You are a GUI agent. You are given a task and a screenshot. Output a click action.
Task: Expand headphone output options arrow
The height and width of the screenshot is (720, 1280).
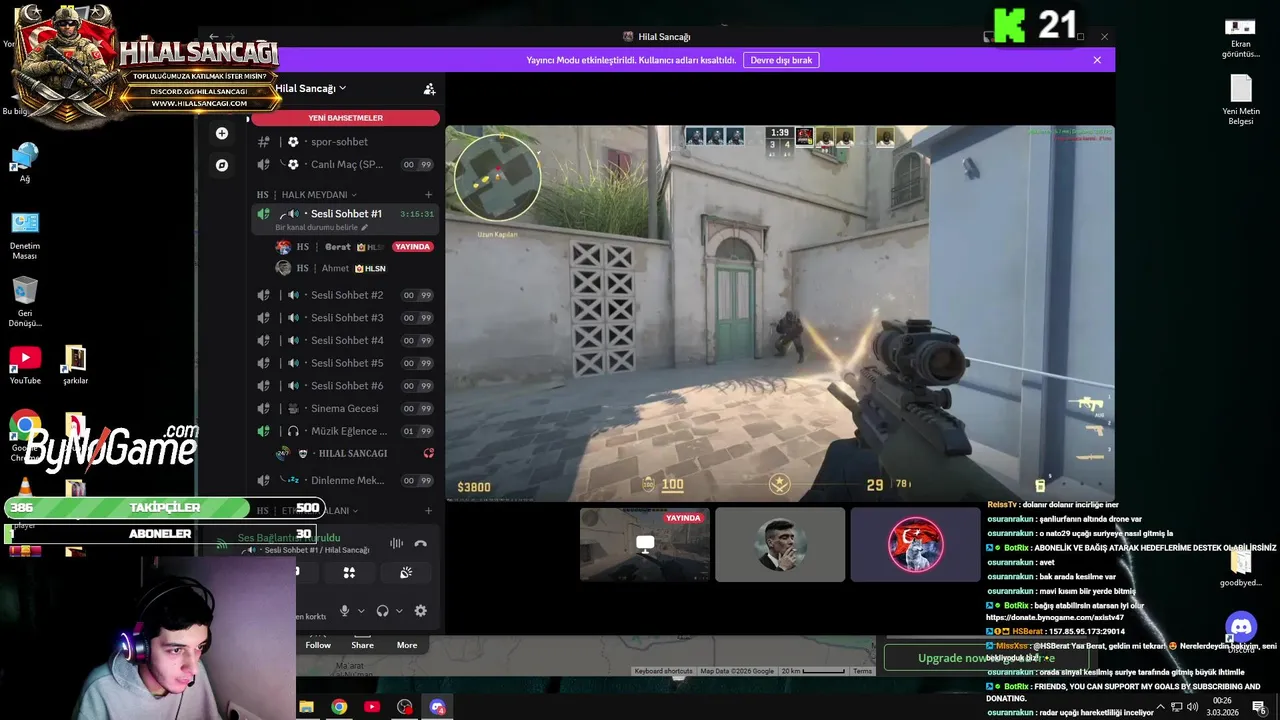coord(399,611)
